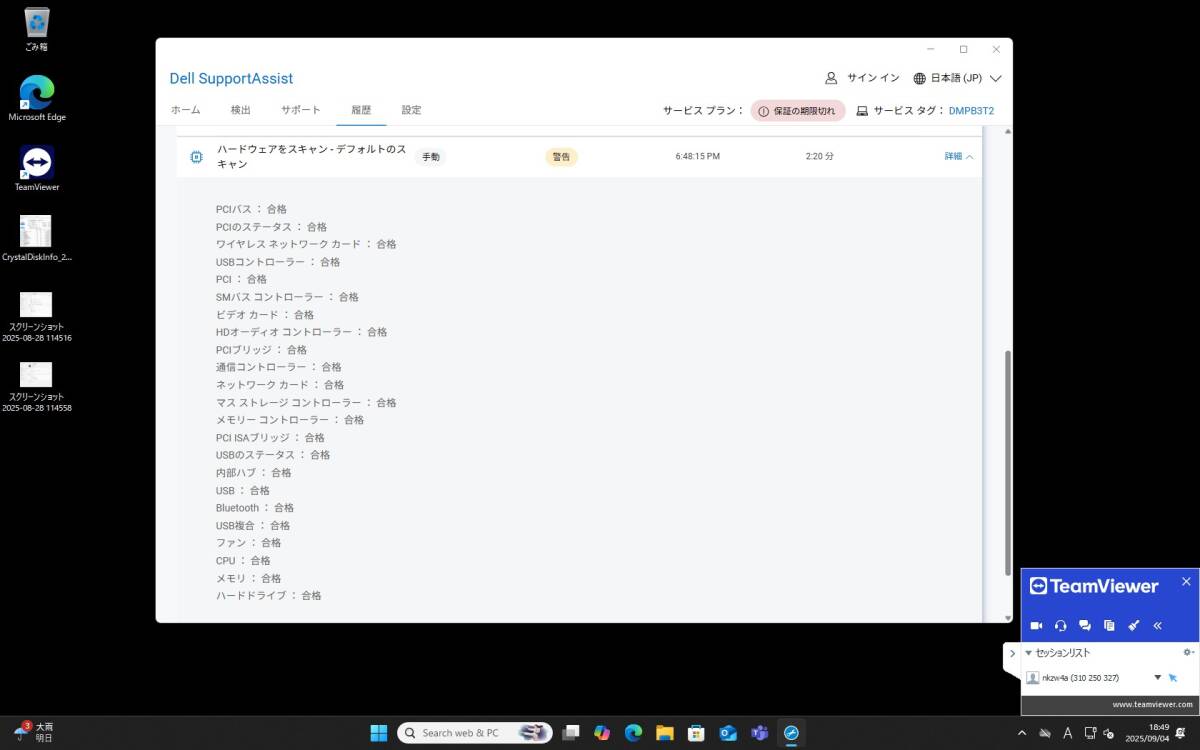Show hidden system tray icons
The height and width of the screenshot is (750, 1200).
click(1022, 733)
